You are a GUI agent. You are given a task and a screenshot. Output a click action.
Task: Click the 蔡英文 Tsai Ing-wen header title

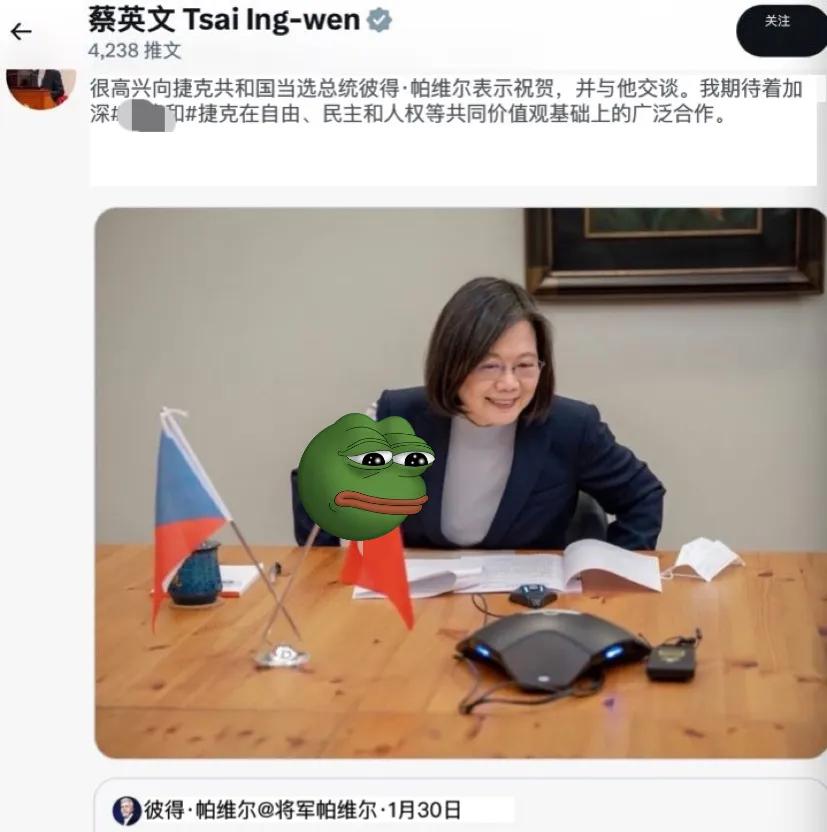[x=224, y=20]
